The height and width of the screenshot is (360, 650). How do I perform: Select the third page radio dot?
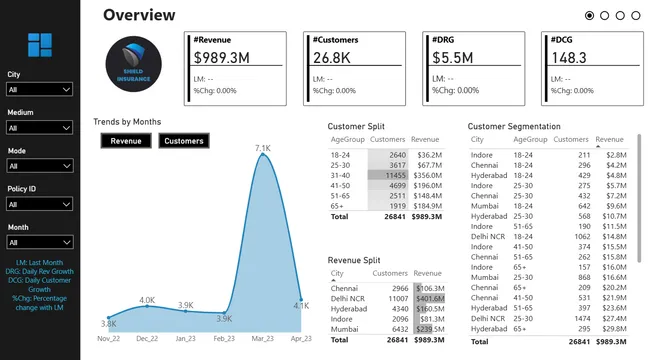coord(620,16)
